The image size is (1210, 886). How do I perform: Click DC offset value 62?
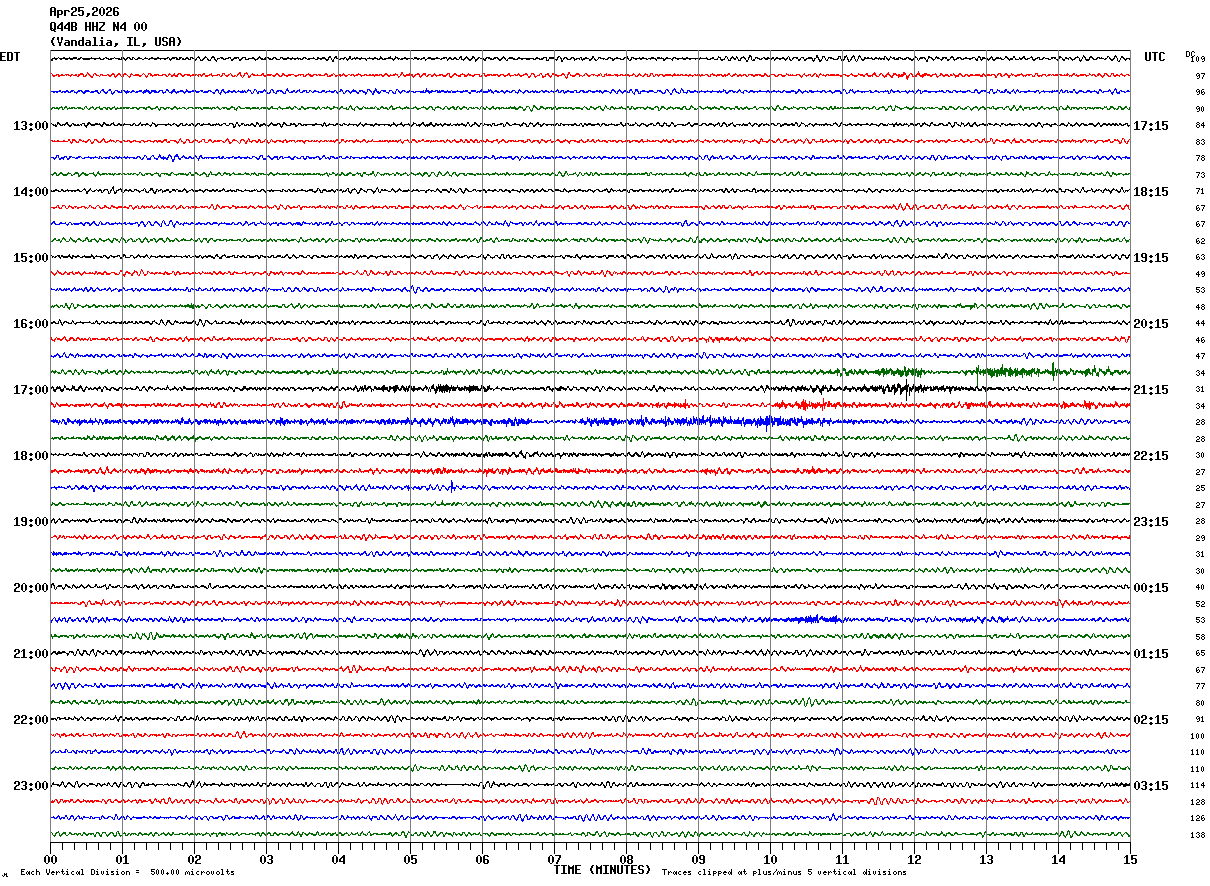pyautogui.click(x=1200, y=241)
